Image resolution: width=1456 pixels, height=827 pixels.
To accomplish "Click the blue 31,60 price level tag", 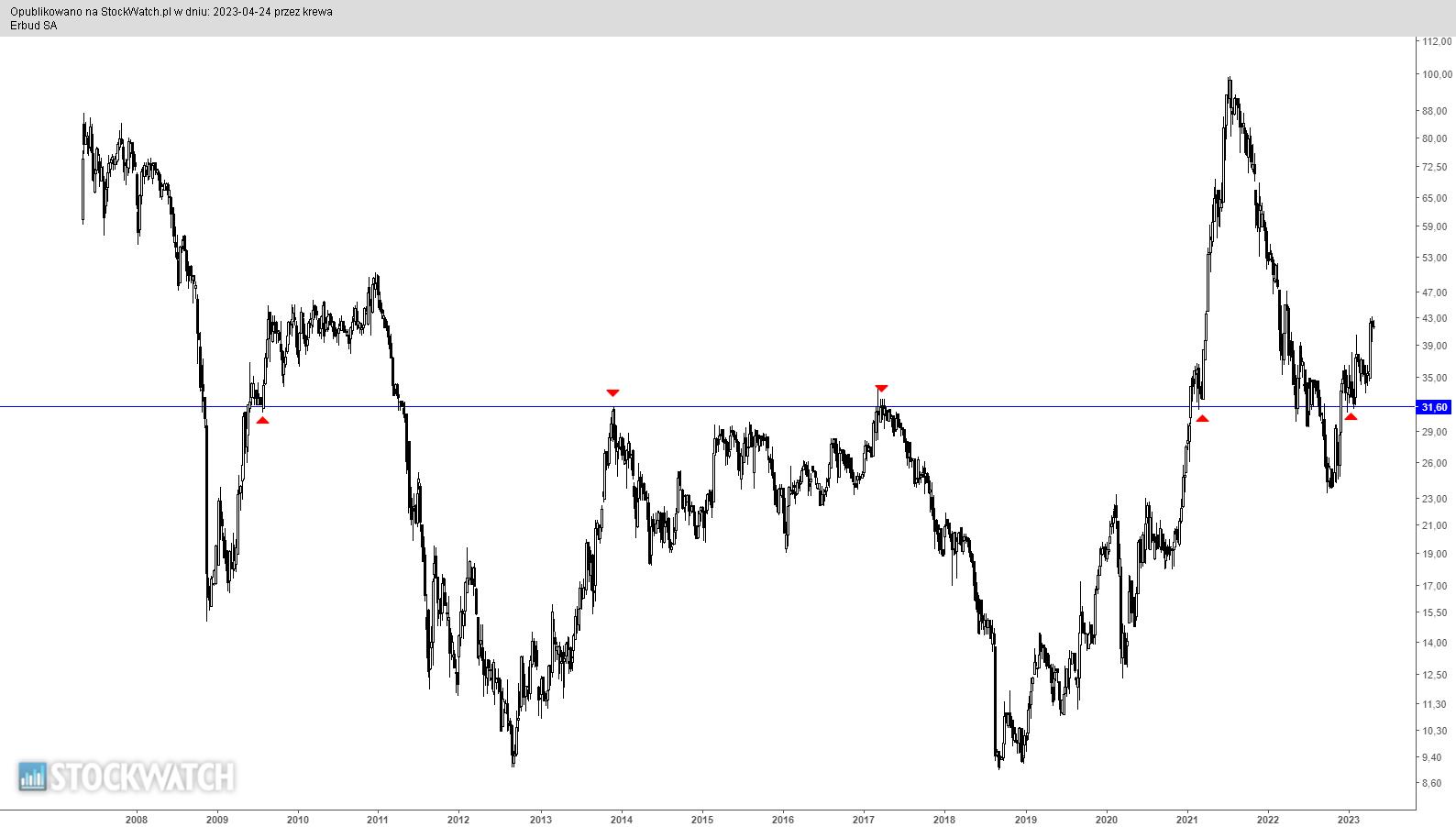I will [1435, 407].
